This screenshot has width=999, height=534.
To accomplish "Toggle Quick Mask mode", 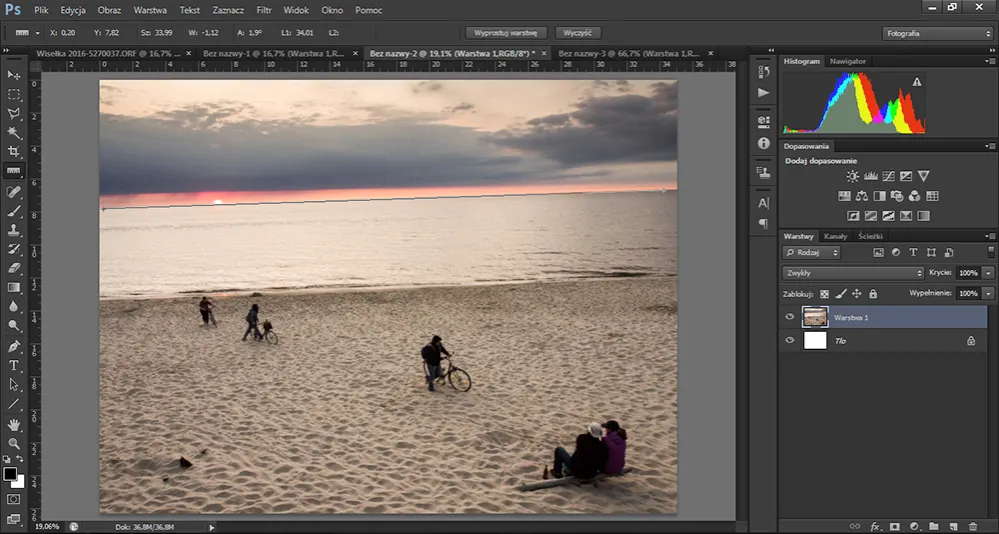I will (x=13, y=500).
